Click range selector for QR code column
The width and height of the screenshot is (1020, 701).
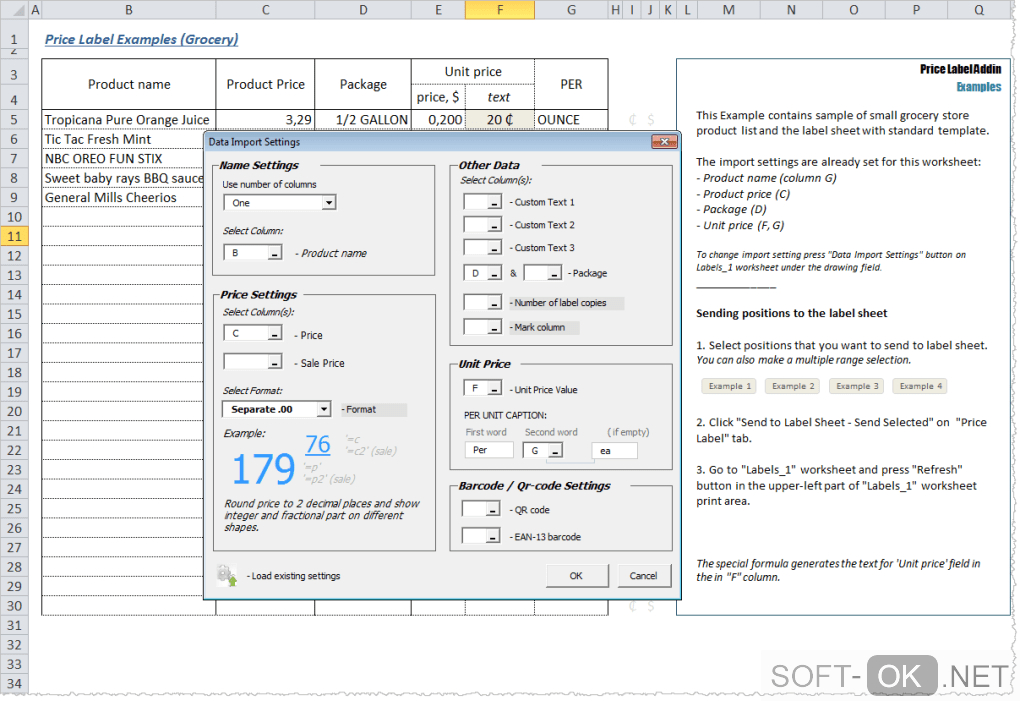click(x=493, y=509)
